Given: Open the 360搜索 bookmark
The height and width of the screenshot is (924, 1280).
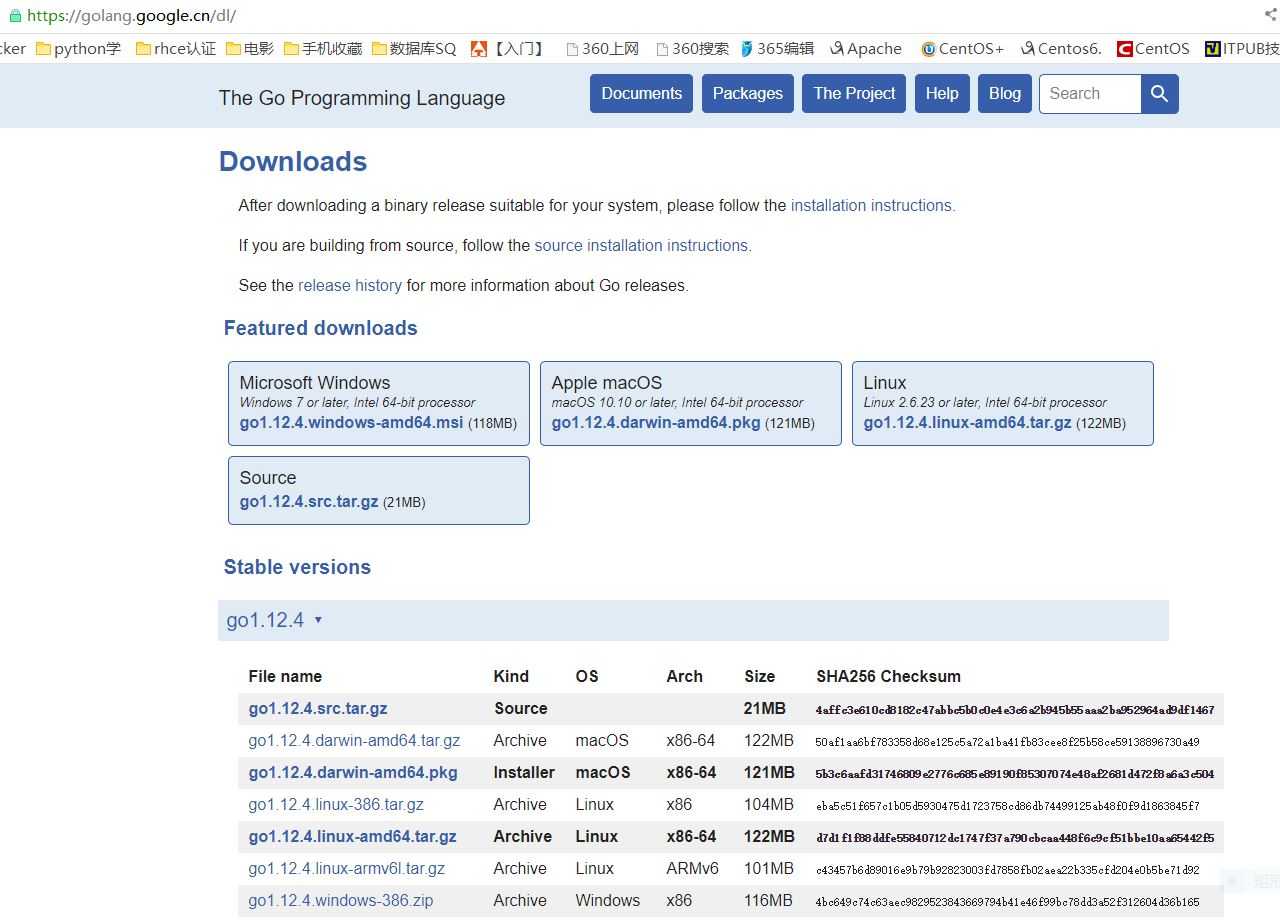Looking at the screenshot, I should coord(693,48).
